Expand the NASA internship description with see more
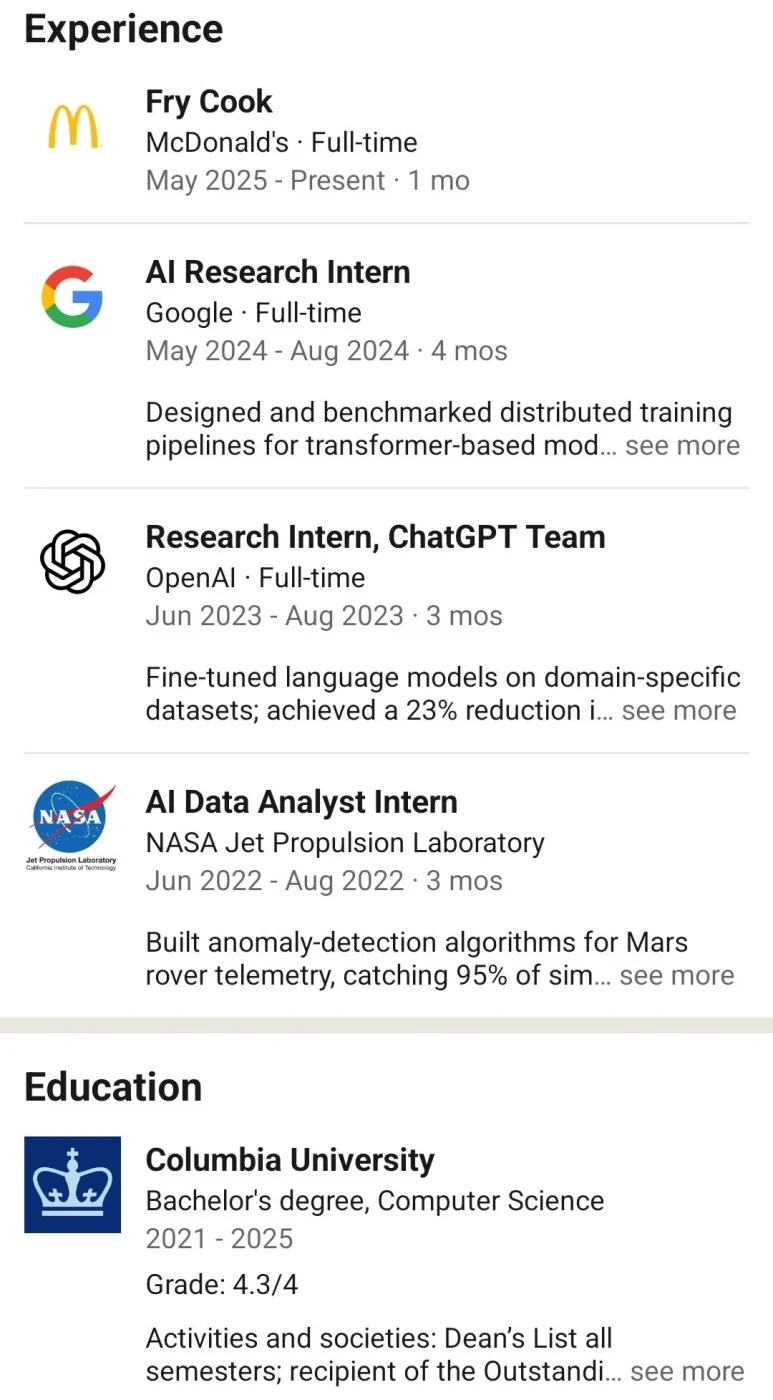Image resolution: width=773 pixels, height=1400 pixels. pos(676,976)
